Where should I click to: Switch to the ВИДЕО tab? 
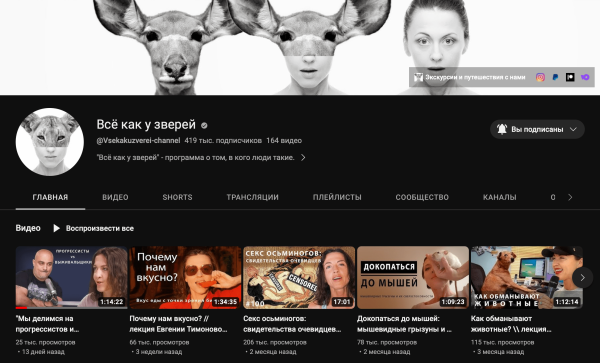pos(115,197)
